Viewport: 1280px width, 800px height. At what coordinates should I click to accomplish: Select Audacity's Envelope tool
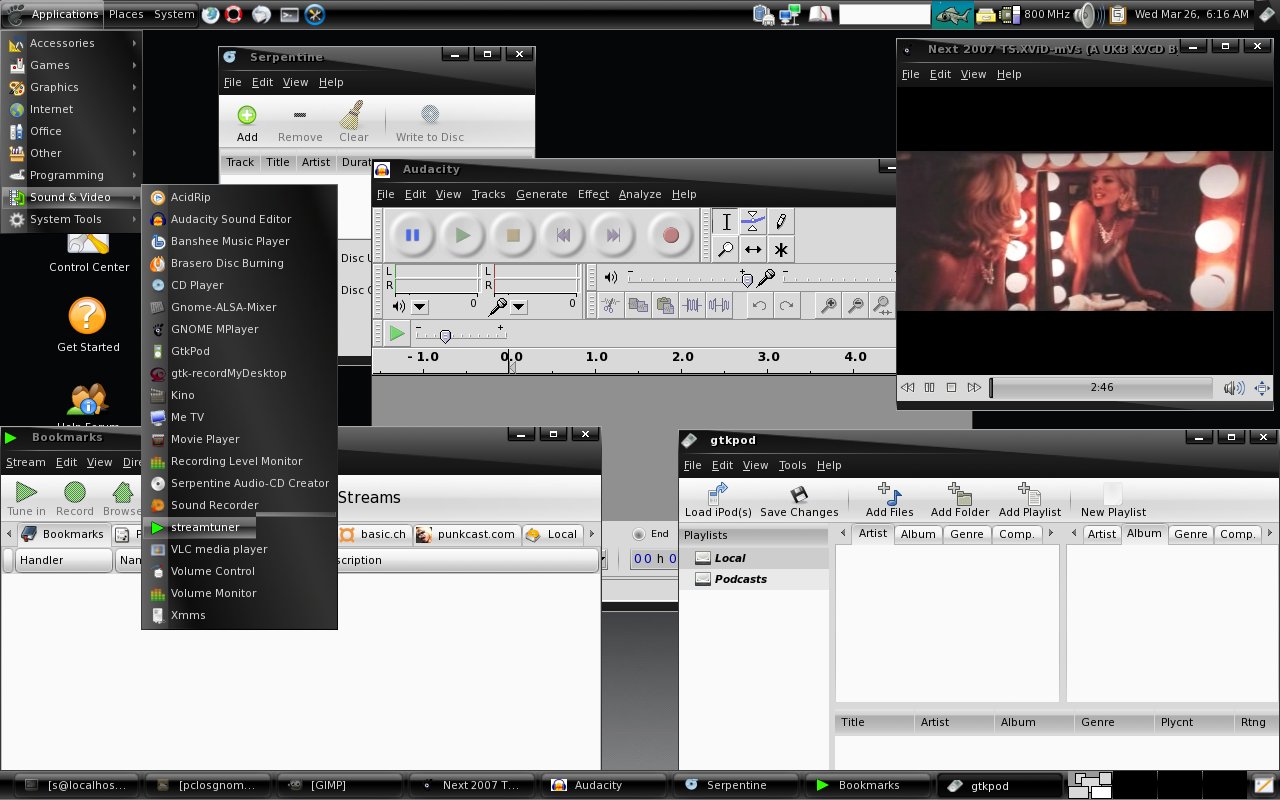point(753,222)
